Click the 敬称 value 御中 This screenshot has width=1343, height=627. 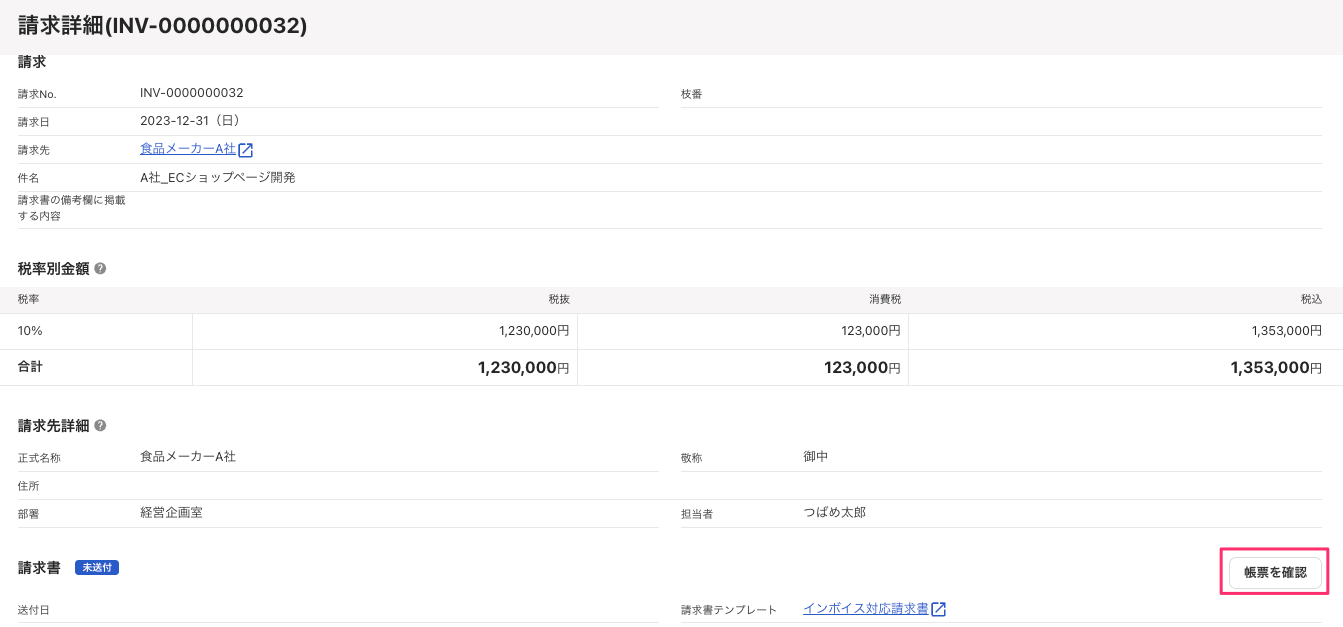click(815, 457)
